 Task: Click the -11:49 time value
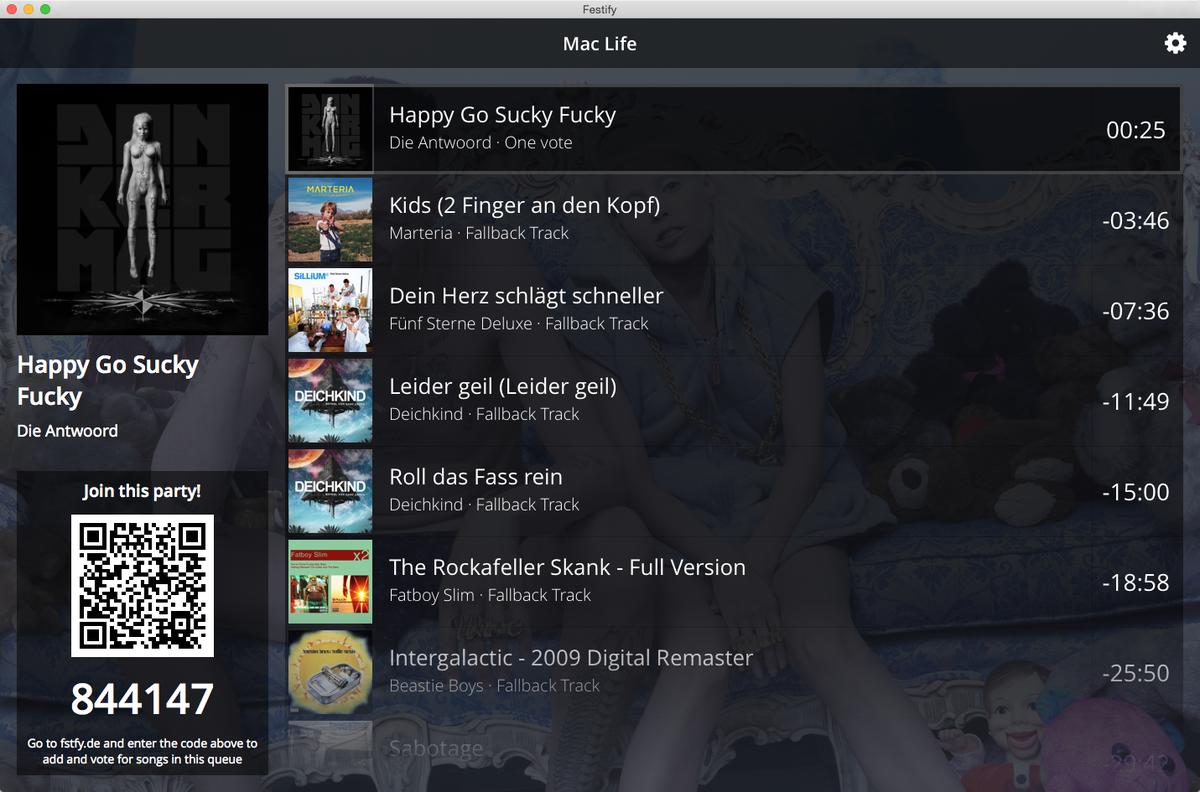coord(1135,401)
